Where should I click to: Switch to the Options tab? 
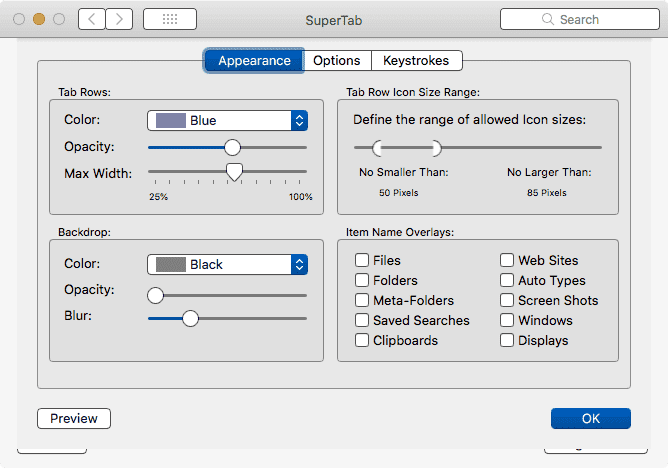pos(337,60)
